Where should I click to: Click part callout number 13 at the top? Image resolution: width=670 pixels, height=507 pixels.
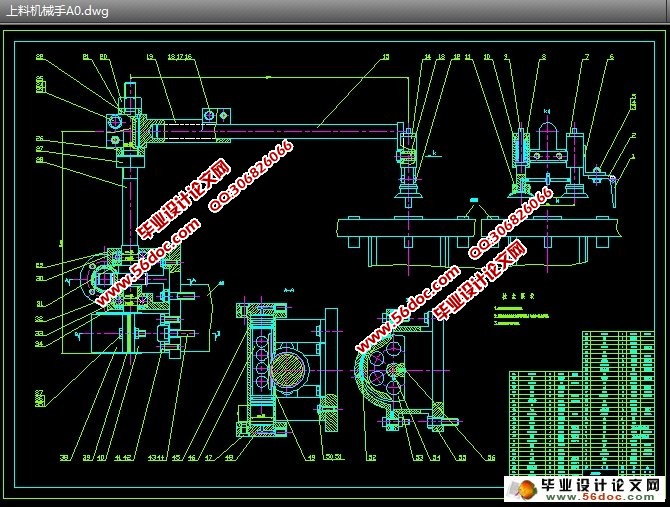point(149,58)
